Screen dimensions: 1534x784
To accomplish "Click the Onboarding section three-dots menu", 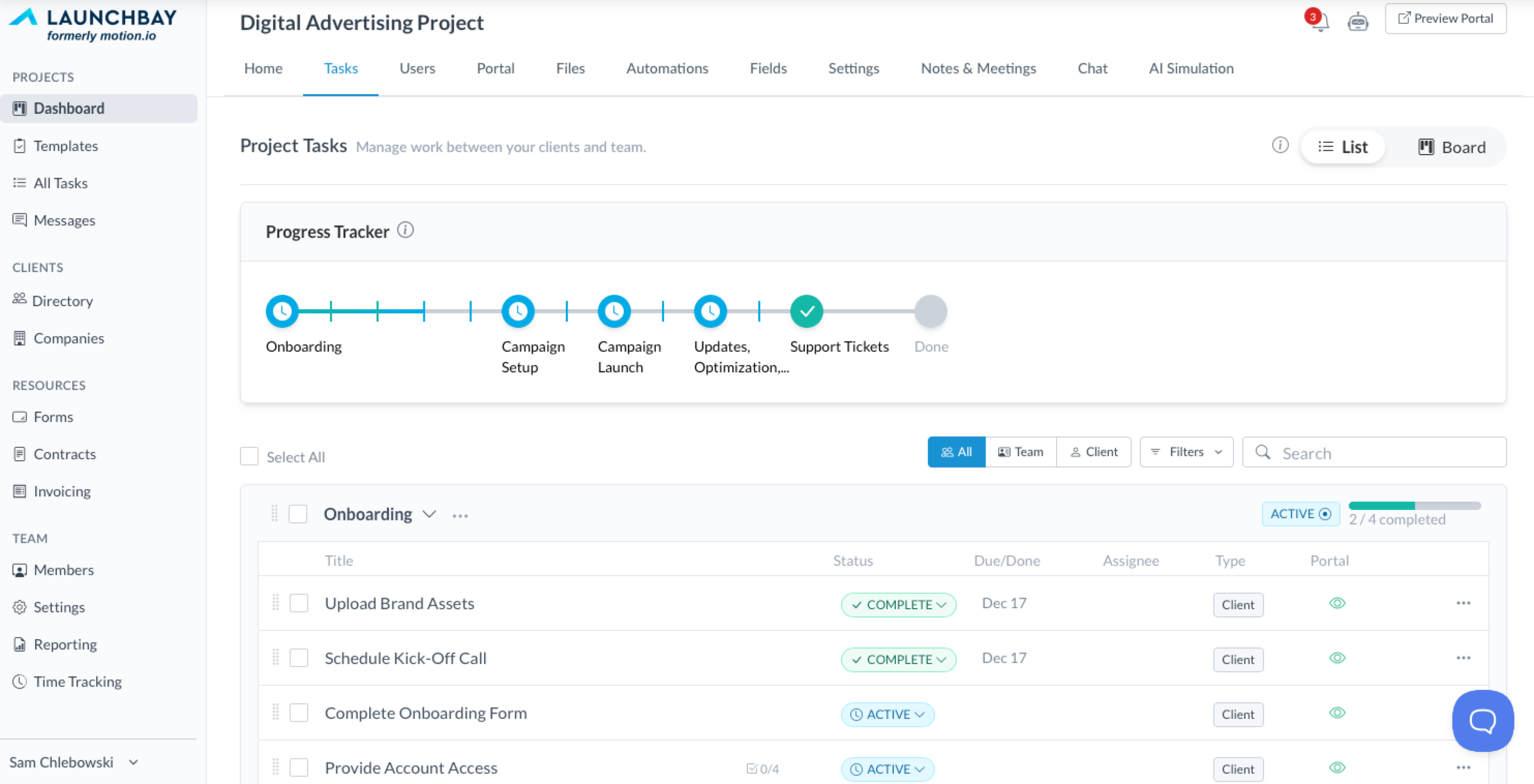I will pos(460,516).
